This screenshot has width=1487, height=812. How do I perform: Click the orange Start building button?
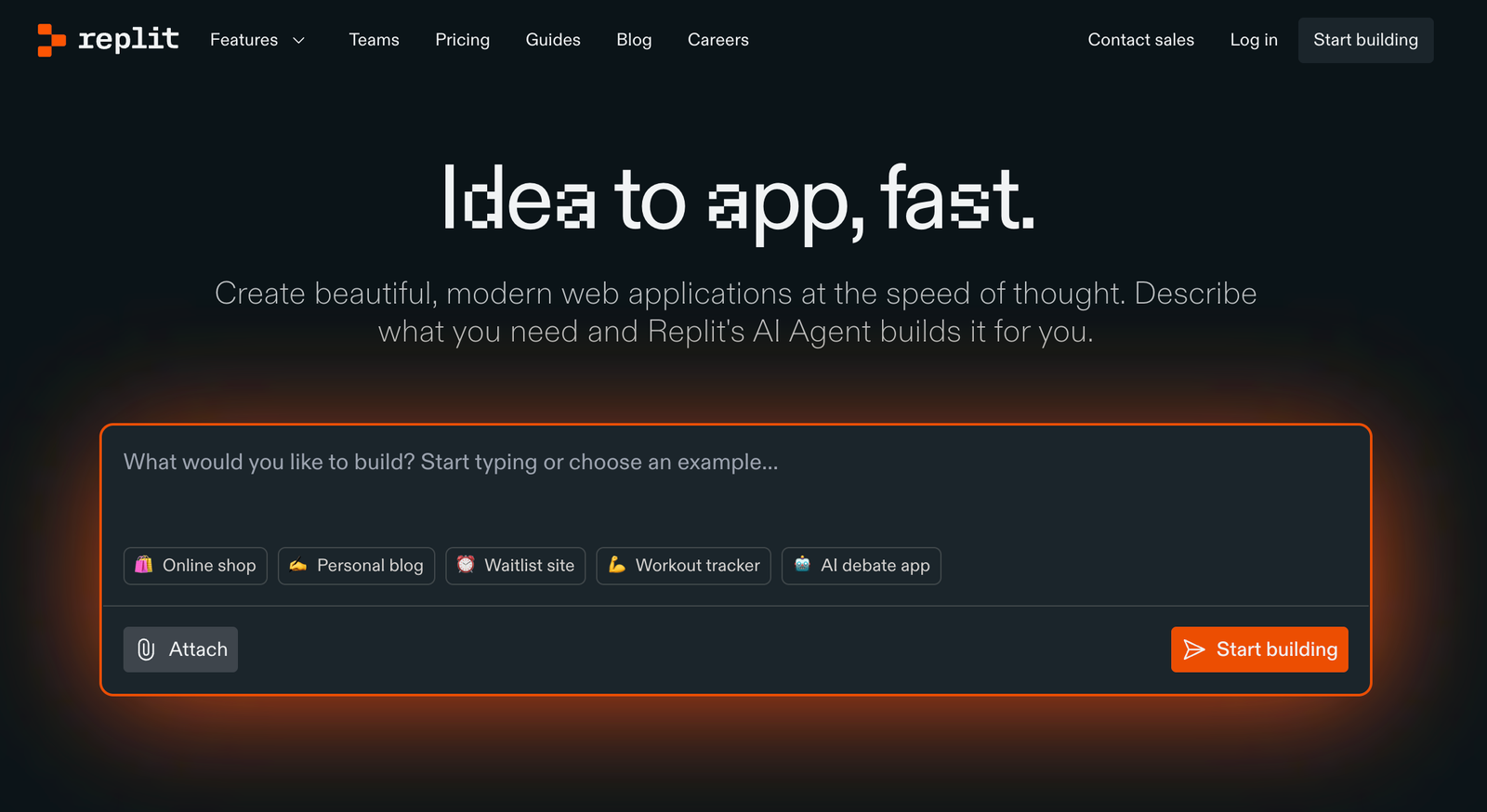1259,649
